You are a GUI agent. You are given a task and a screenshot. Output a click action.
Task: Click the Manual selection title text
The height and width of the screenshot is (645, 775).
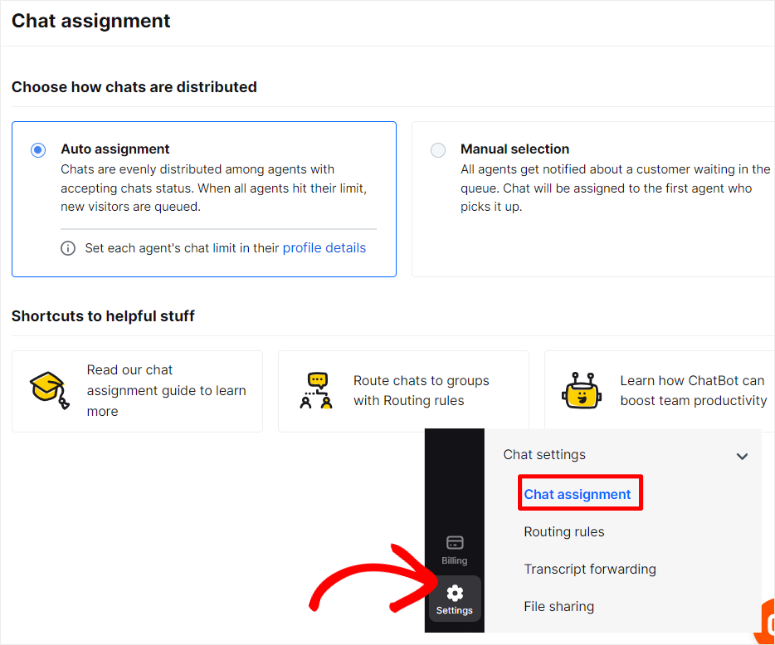point(515,149)
